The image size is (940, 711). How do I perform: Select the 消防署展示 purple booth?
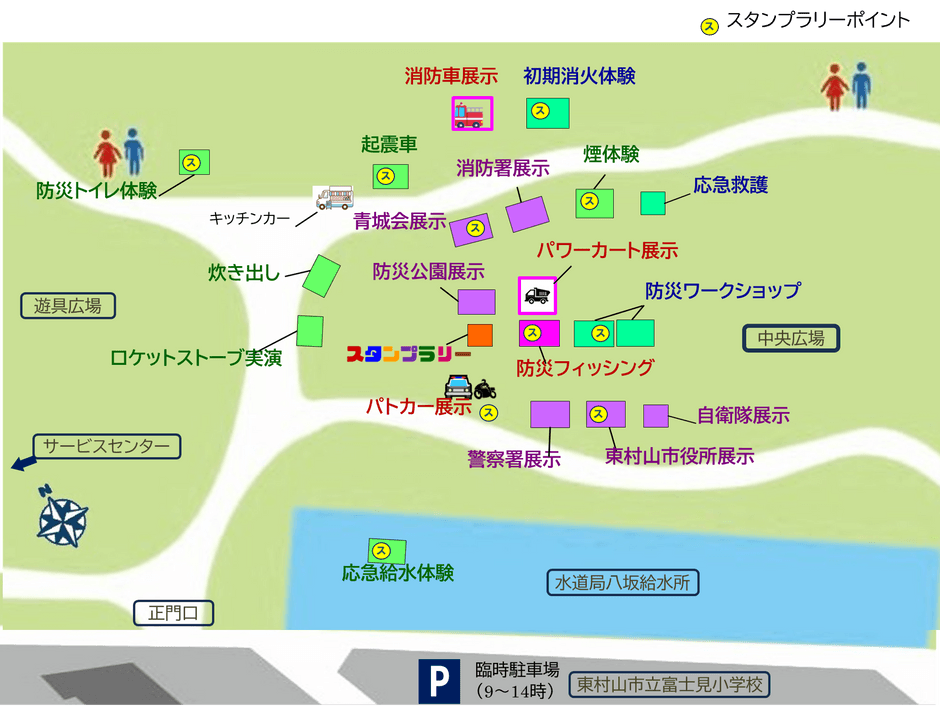point(527,214)
